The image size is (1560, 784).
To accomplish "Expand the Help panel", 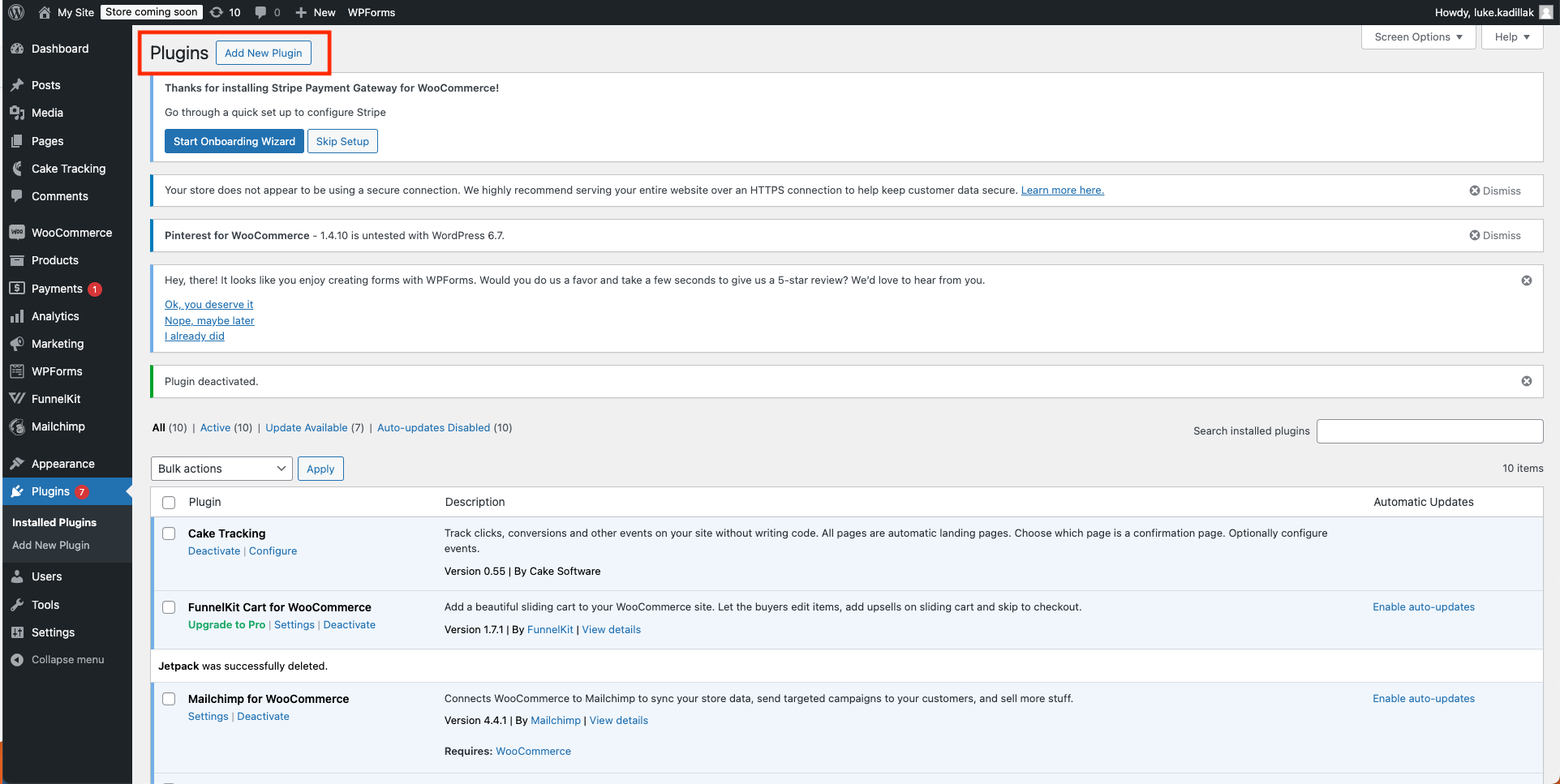I will pos(1512,37).
